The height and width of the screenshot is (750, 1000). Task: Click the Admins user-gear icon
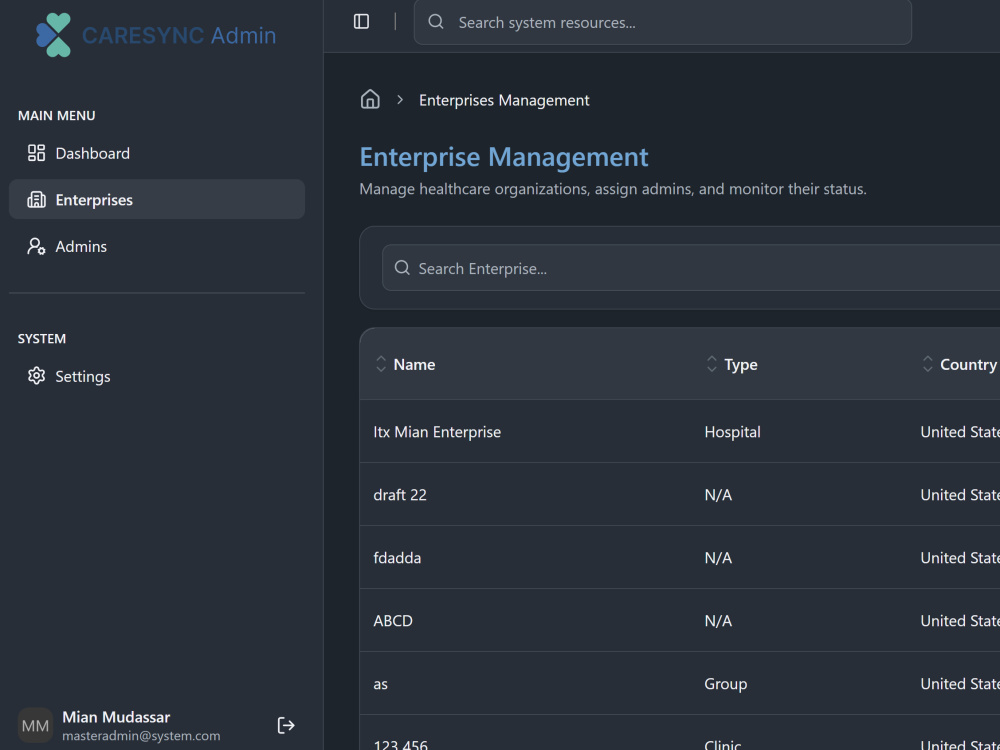tap(36, 246)
